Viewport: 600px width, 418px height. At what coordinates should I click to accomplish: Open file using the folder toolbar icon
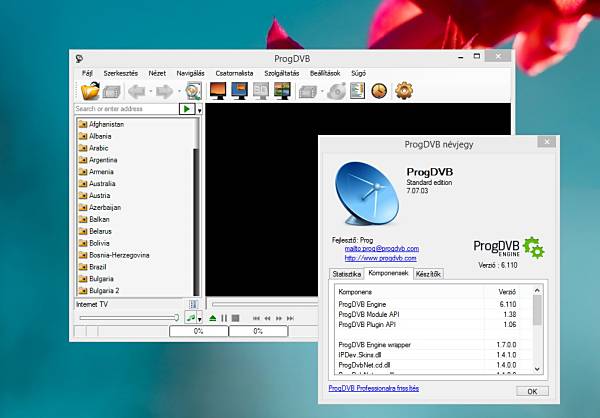tap(90, 91)
